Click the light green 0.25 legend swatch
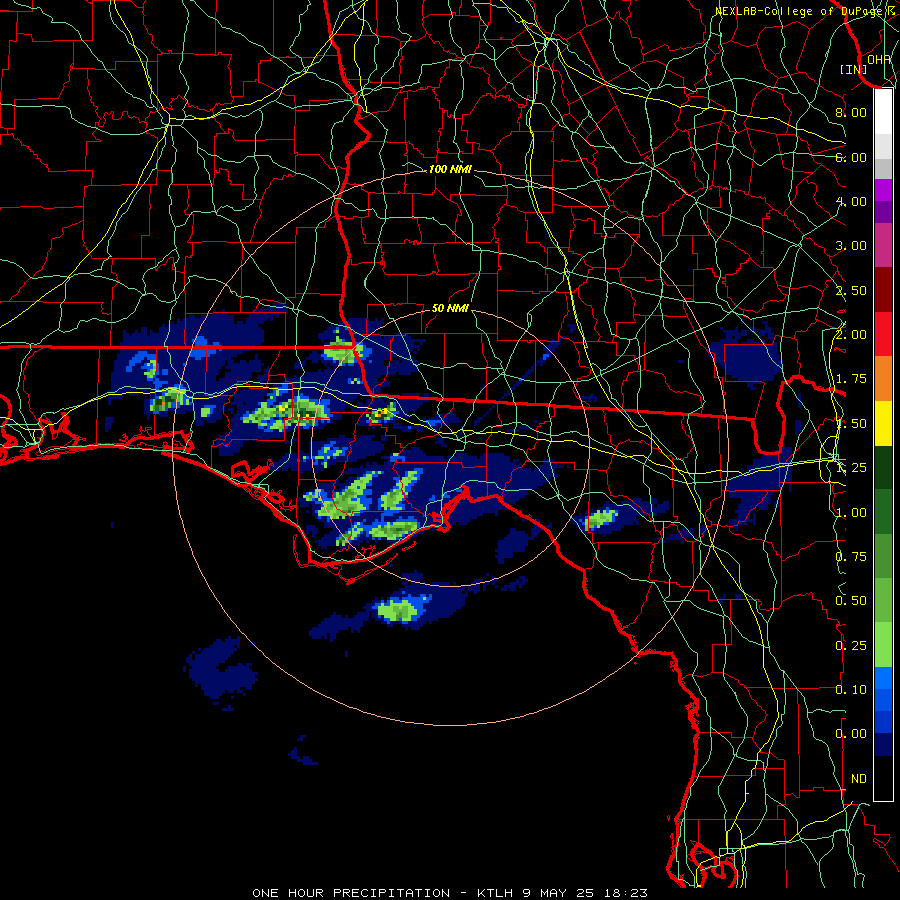900x900 pixels. point(883,645)
